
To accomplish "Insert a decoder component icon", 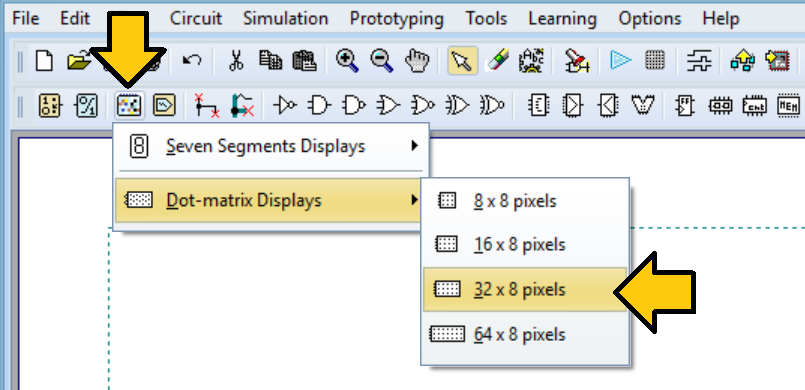I will point(538,106).
